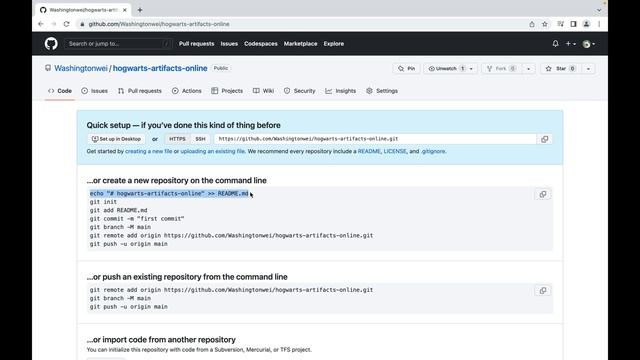Click the browser address bar
This screenshot has height=360, width=640.
click(x=302, y=24)
